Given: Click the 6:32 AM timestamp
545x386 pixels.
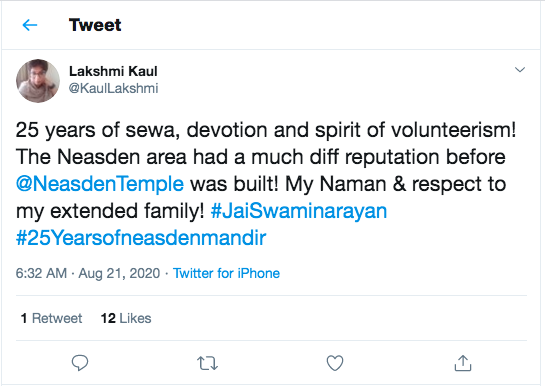Looking at the screenshot, I should pos(41,273).
